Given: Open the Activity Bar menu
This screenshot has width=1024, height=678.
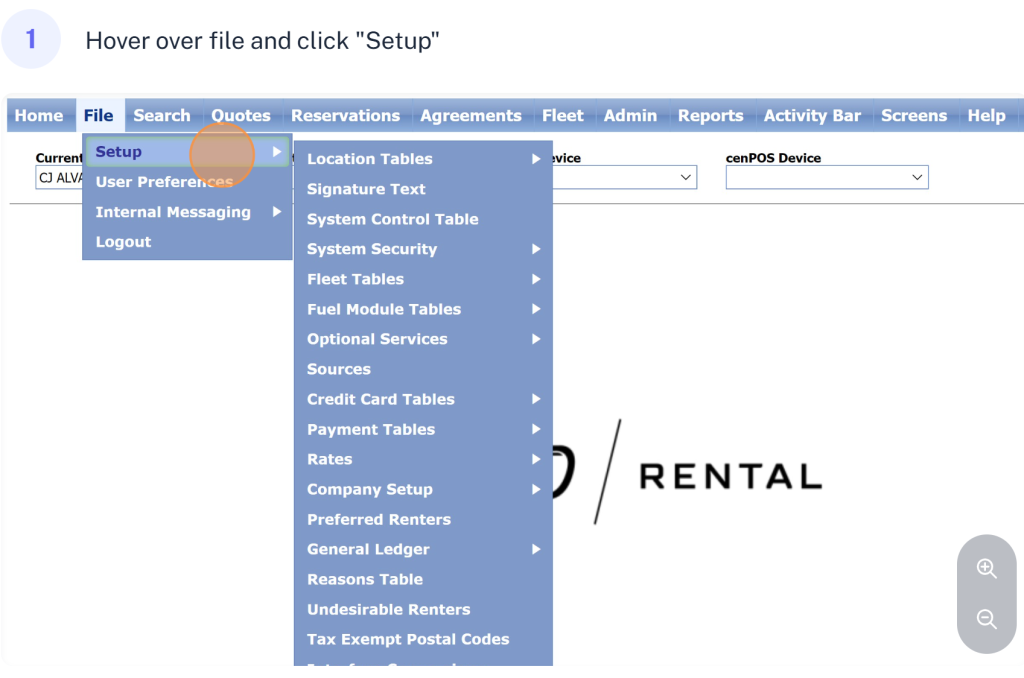Looking at the screenshot, I should point(811,116).
